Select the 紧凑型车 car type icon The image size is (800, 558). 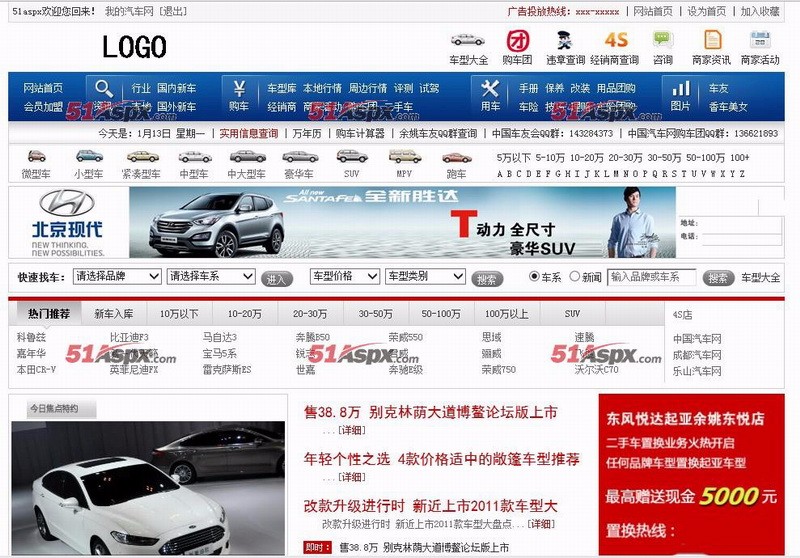click(143, 157)
